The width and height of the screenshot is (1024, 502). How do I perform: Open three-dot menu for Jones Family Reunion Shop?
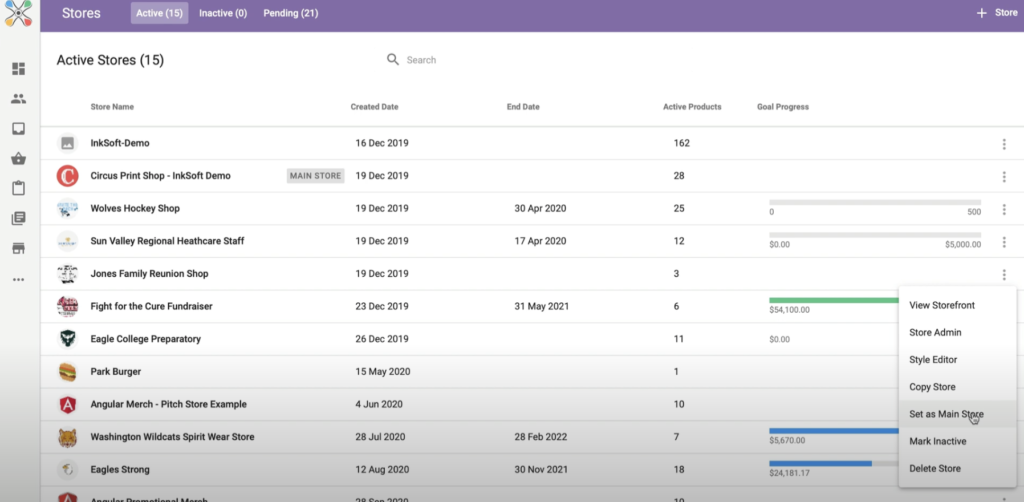click(x=1004, y=274)
